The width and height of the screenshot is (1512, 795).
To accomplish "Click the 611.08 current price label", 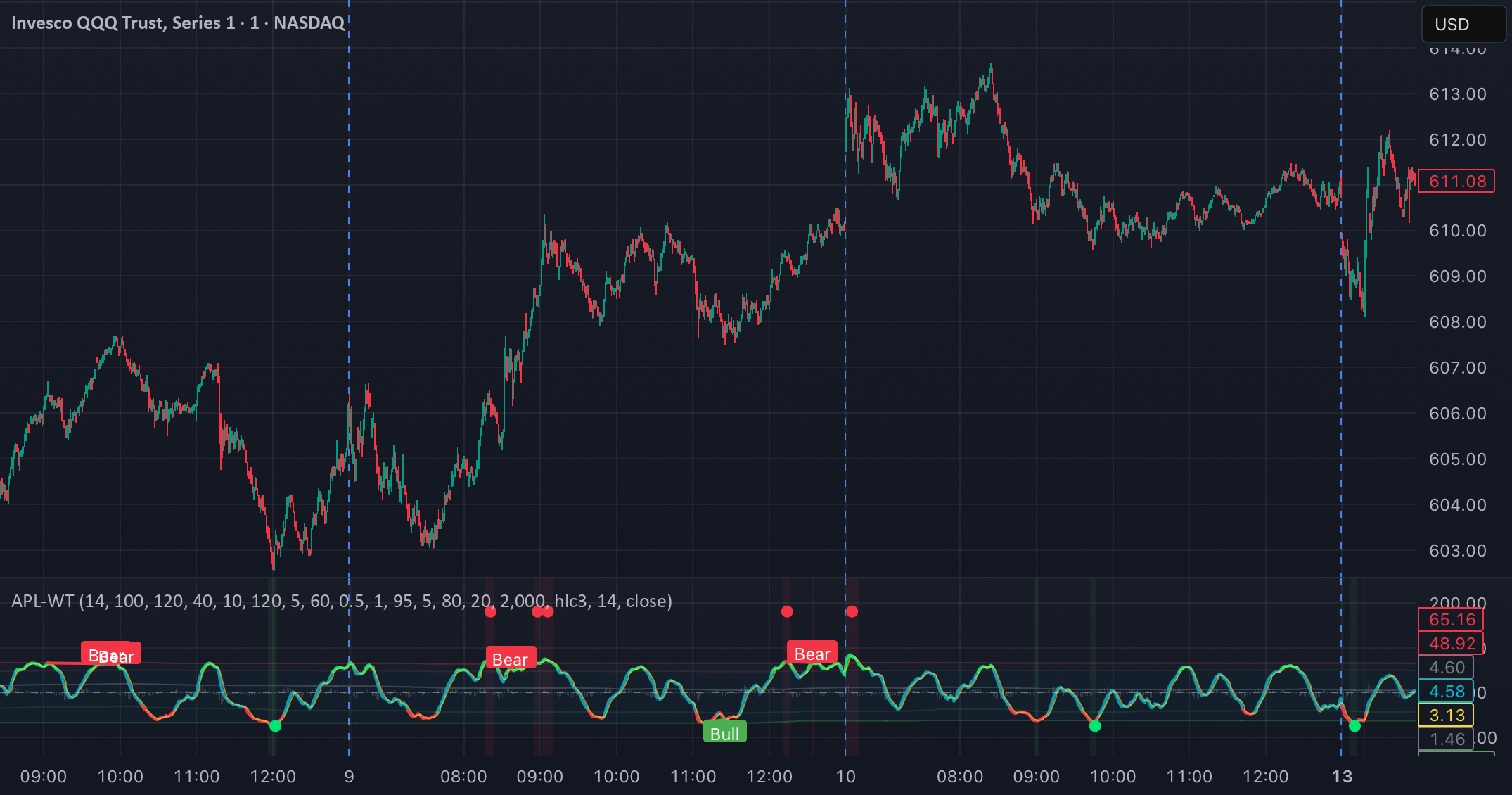I will click(x=1456, y=182).
